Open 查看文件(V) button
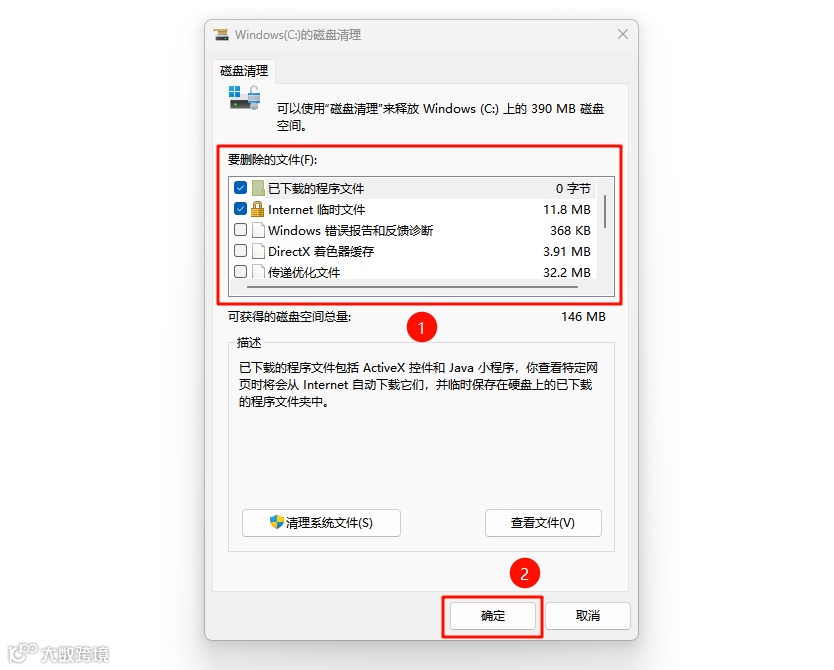This screenshot has width=834, height=670. (543, 523)
